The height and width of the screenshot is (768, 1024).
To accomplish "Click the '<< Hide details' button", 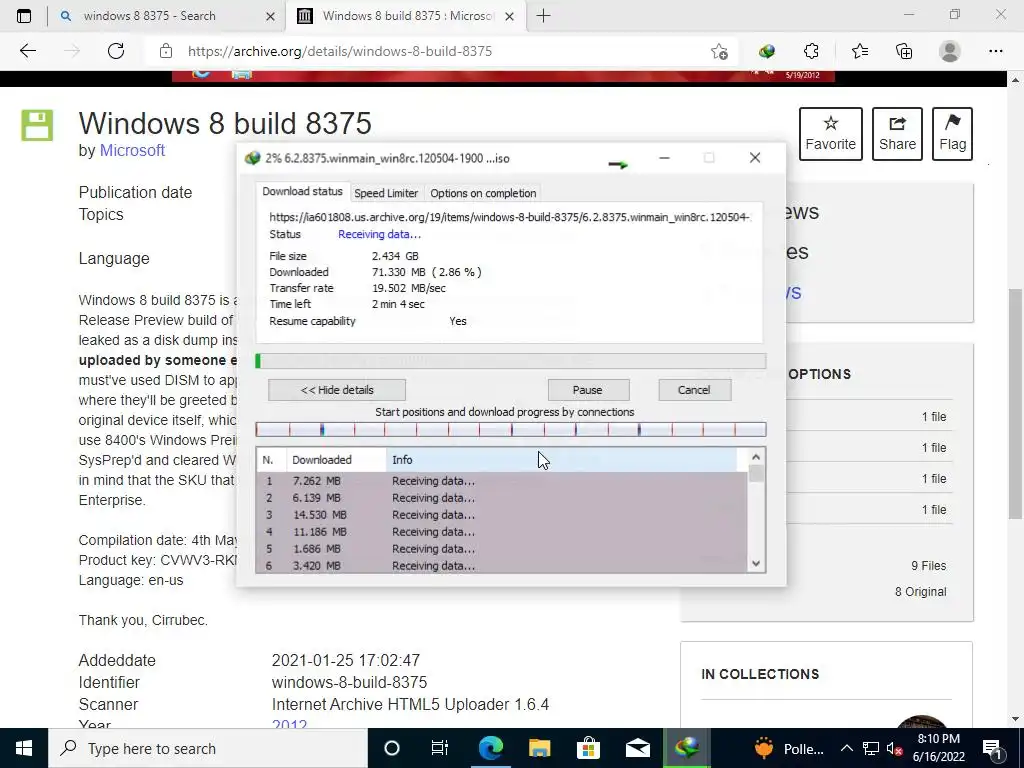I will coord(337,390).
